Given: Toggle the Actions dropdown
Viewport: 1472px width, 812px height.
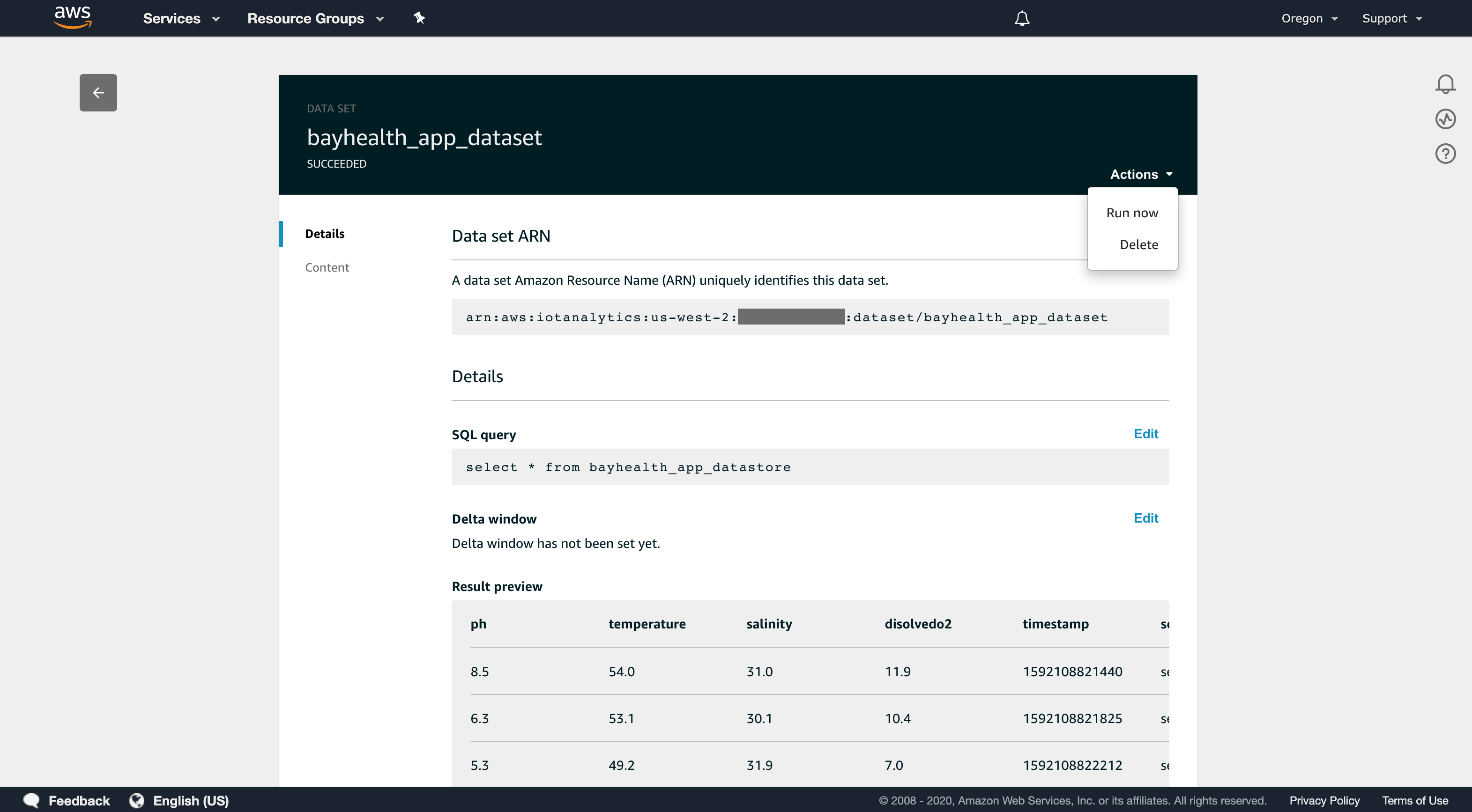Looking at the screenshot, I should click(1141, 174).
